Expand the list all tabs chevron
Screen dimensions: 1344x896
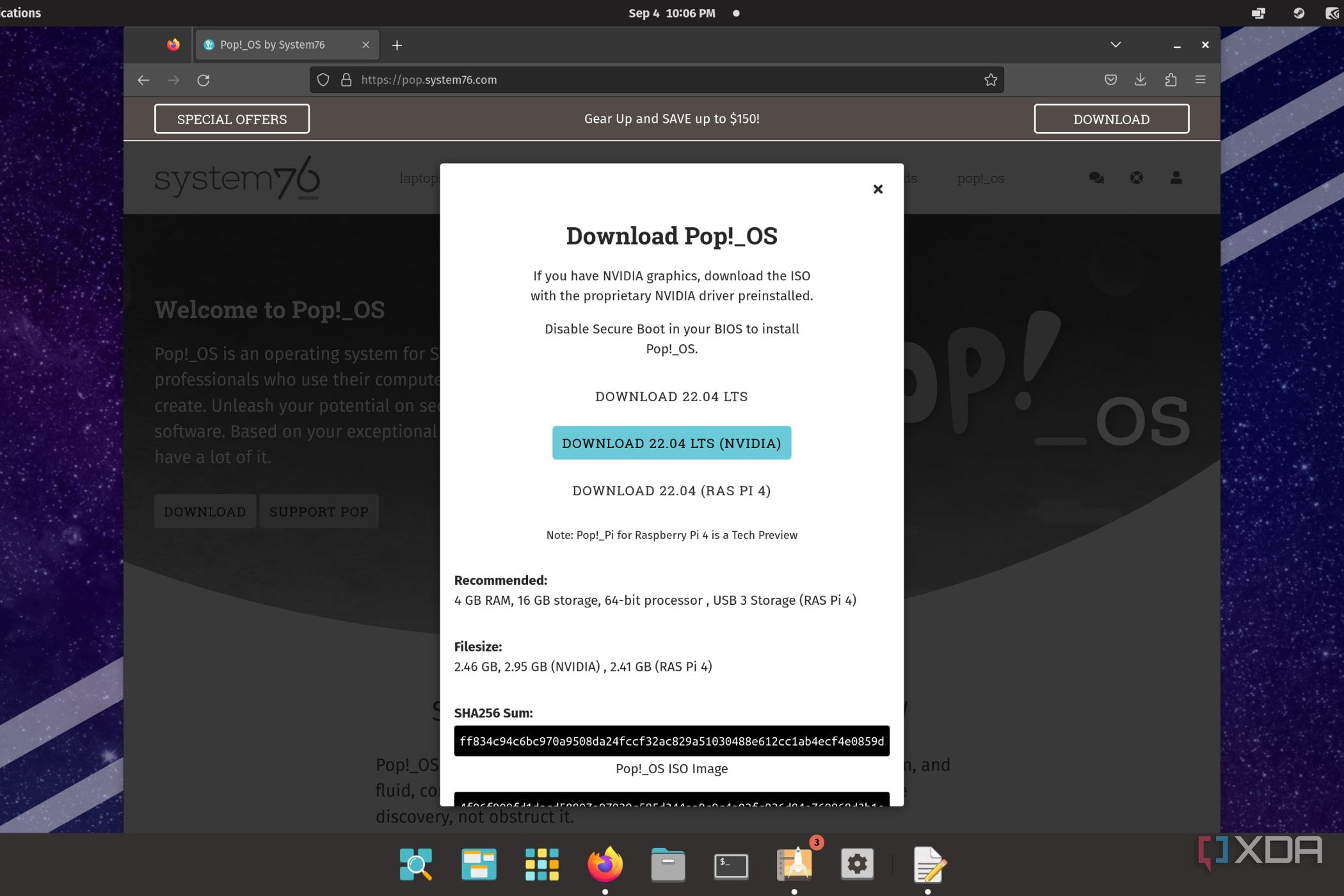pyautogui.click(x=1116, y=45)
